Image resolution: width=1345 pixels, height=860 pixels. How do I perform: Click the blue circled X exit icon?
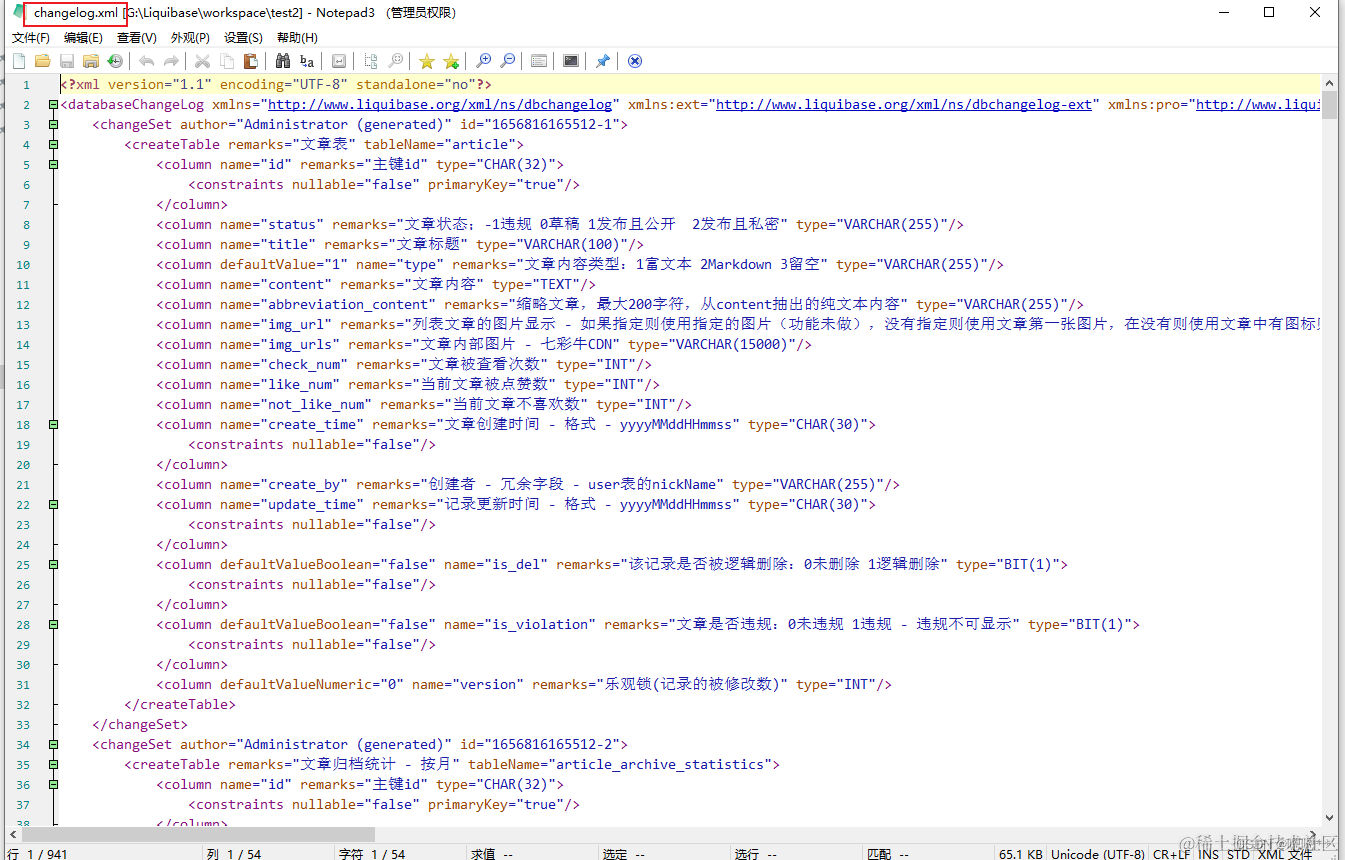coord(635,61)
